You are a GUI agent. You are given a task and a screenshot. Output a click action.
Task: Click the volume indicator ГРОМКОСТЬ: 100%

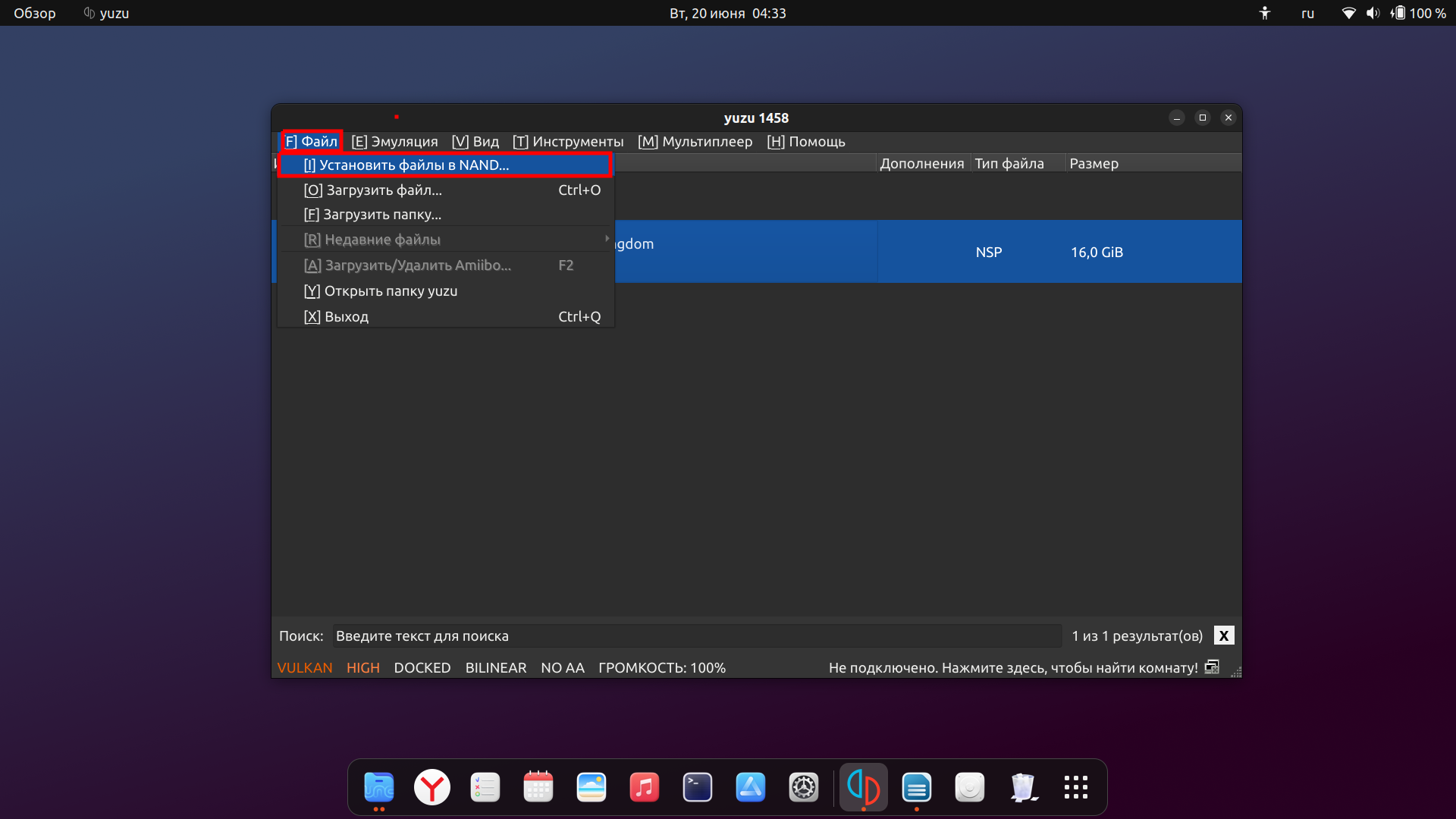662,667
